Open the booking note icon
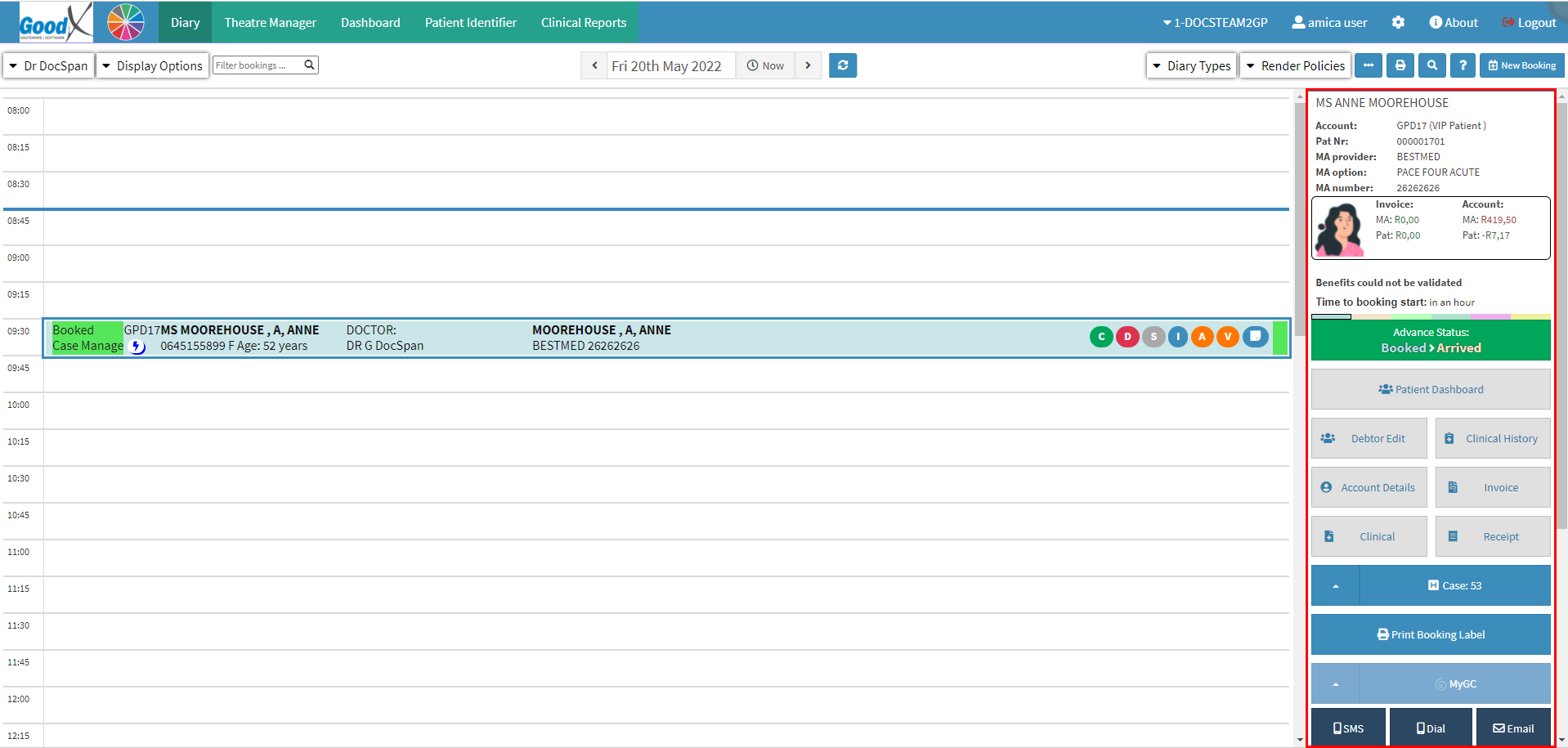Screen dimensions: 1568x748 pos(1255,337)
